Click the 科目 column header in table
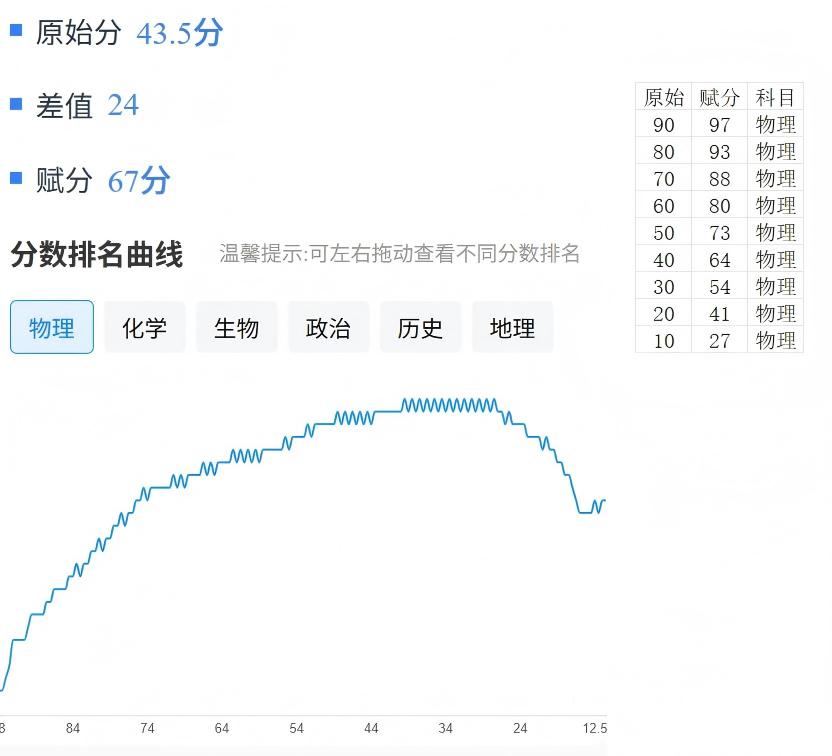 pyautogui.click(x=775, y=97)
